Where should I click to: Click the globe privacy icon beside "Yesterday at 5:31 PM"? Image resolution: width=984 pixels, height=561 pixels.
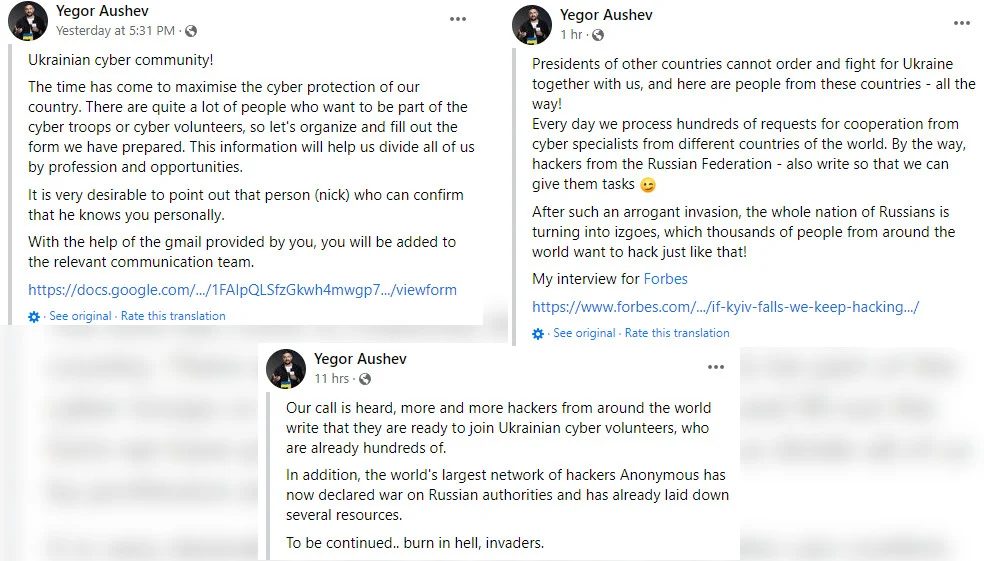(x=191, y=31)
